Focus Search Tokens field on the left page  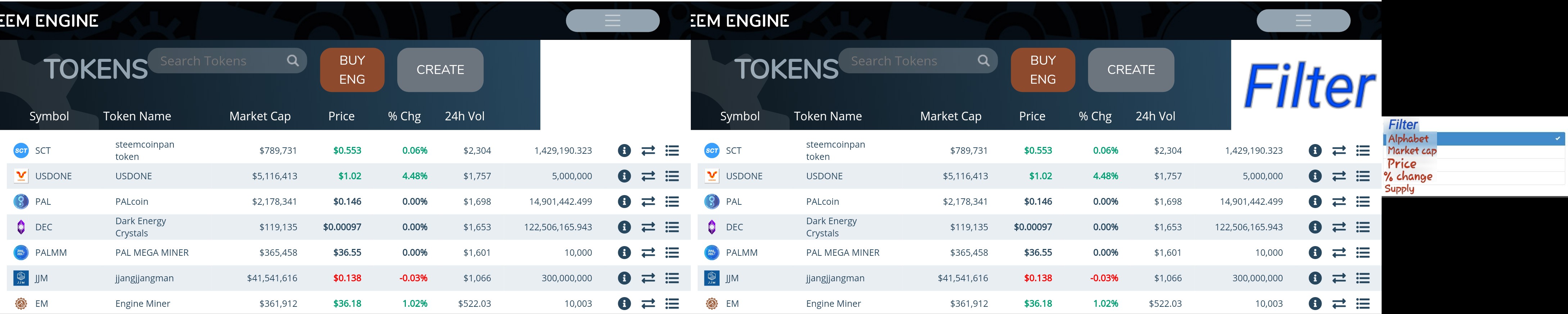[x=227, y=61]
